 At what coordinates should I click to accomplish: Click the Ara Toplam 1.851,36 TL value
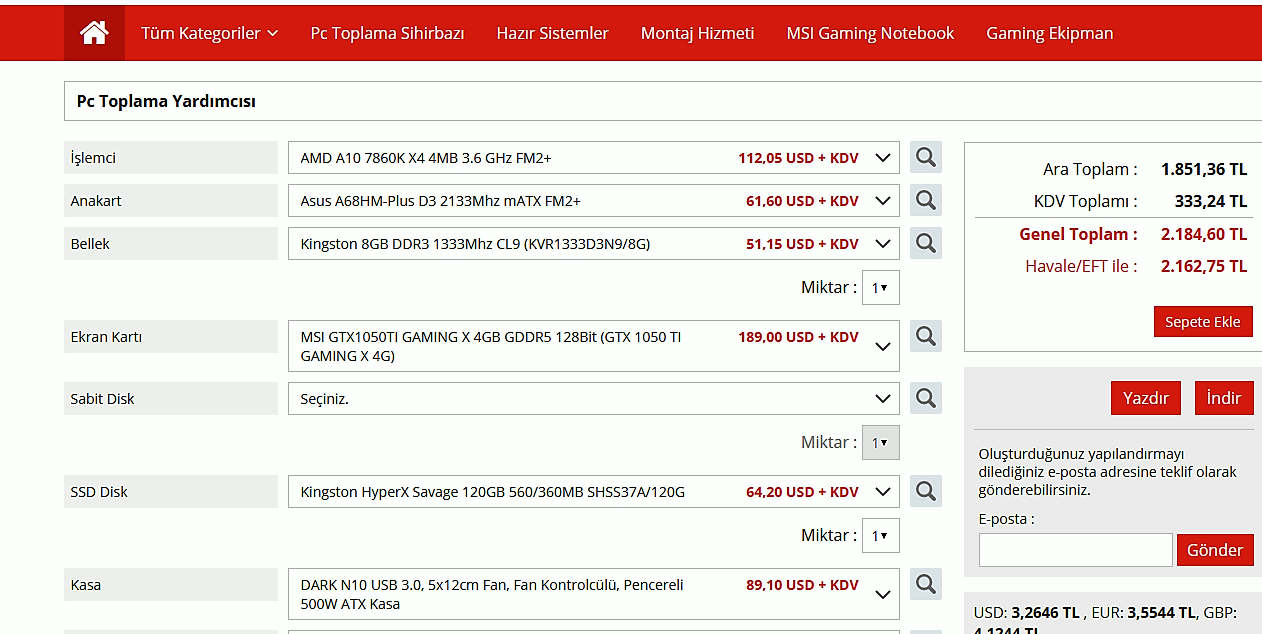tap(1204, 169)
